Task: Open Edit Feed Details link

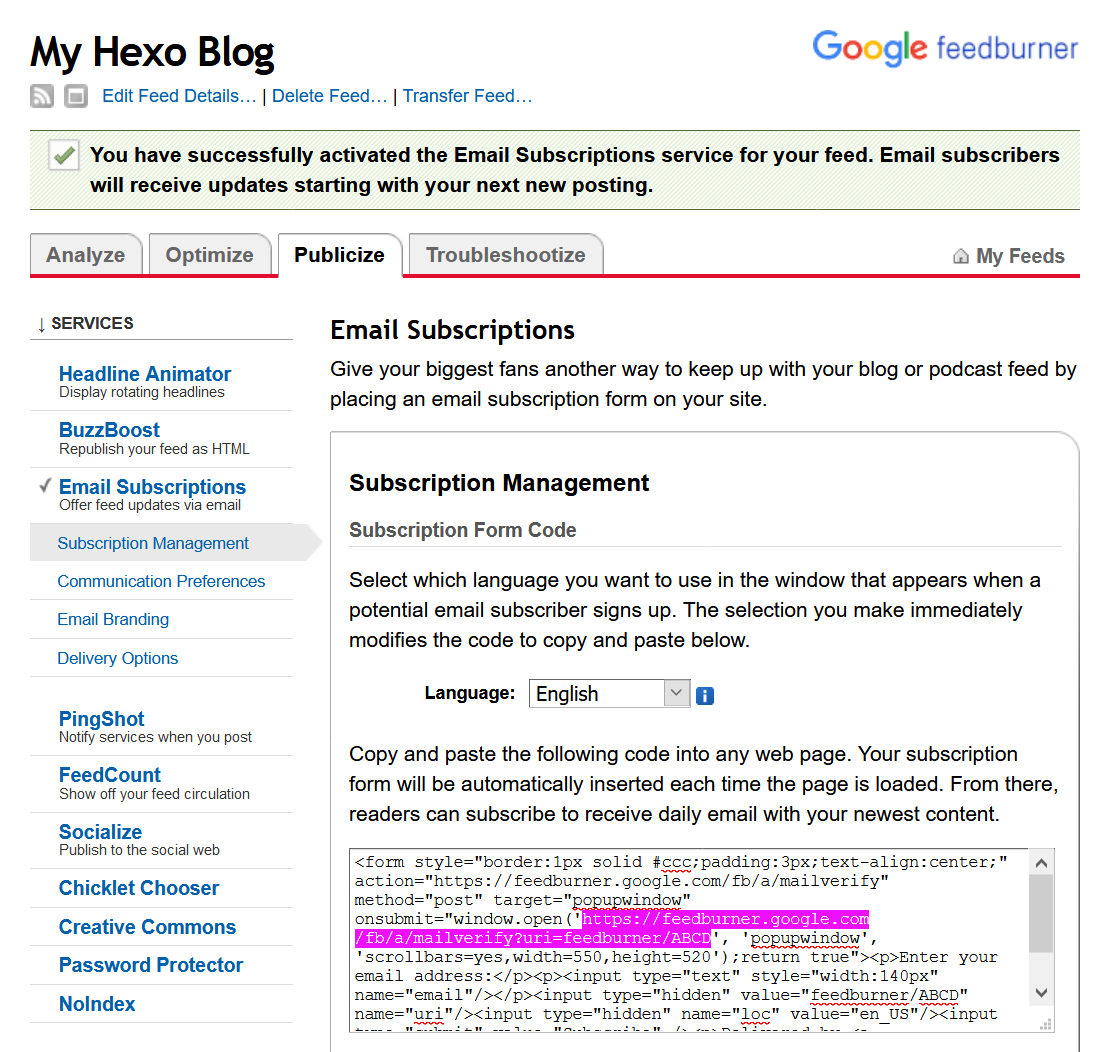Action: click(x=179, y=96)
